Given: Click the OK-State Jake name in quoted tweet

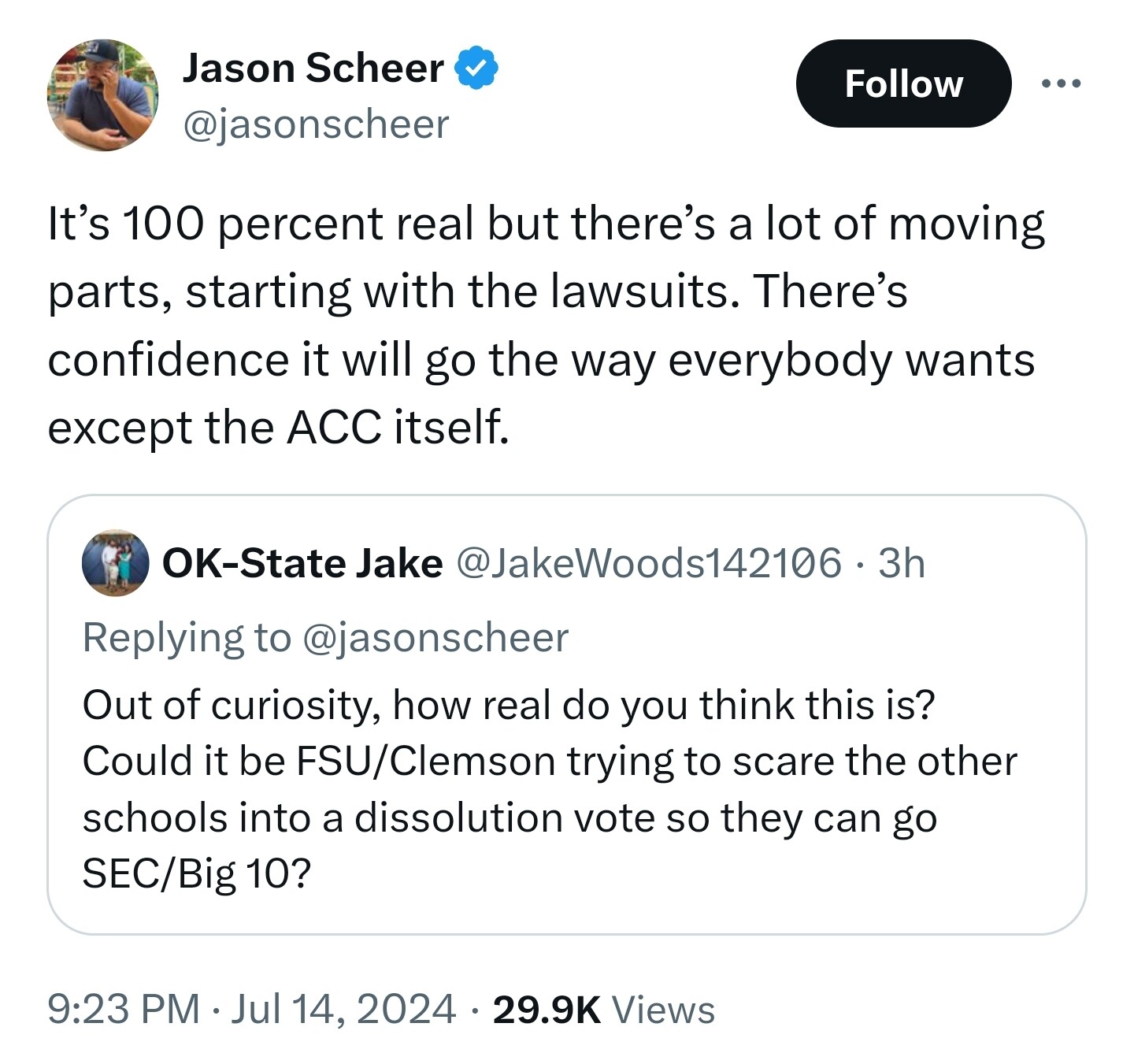Looking at the screenshot, I should pos(302,564).
